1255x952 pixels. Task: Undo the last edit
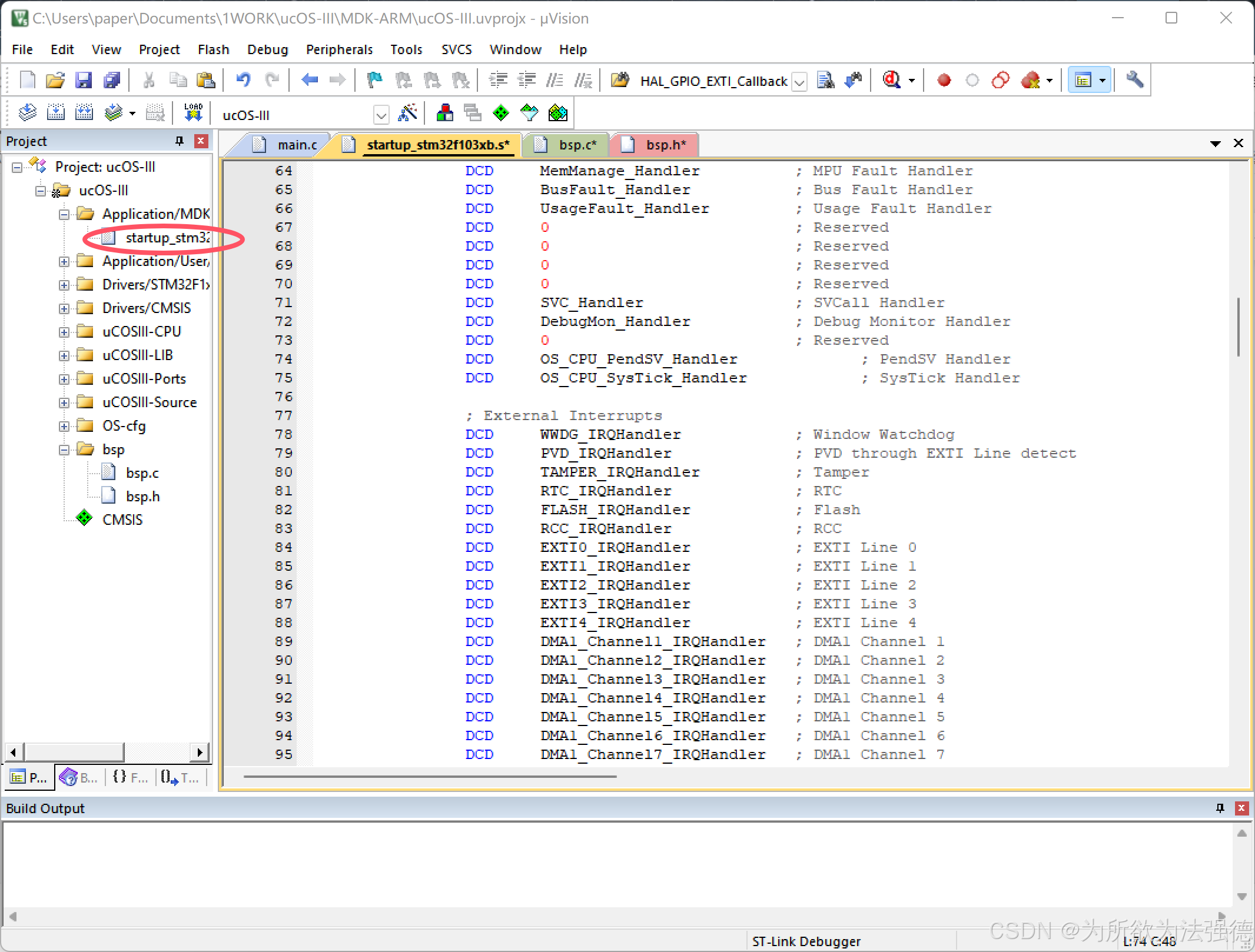(244, 80)
